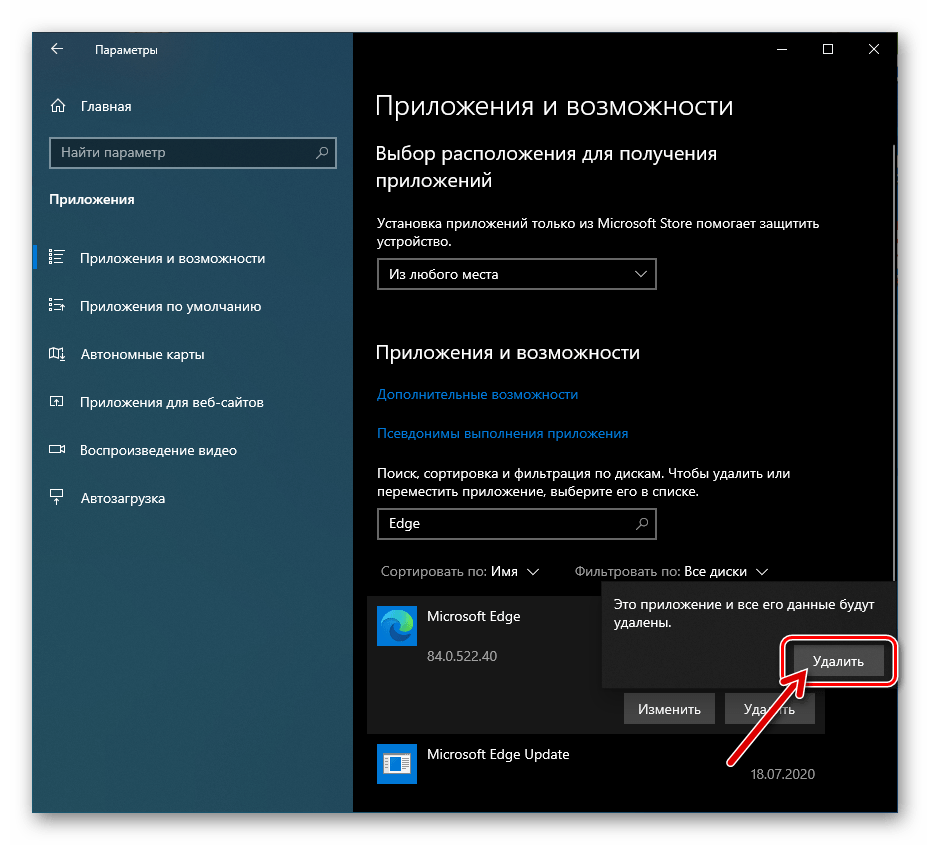This screenshot has height=845, width=930.
Task: Click the Изменить button for Microsoft Edge
Action: 669,709
